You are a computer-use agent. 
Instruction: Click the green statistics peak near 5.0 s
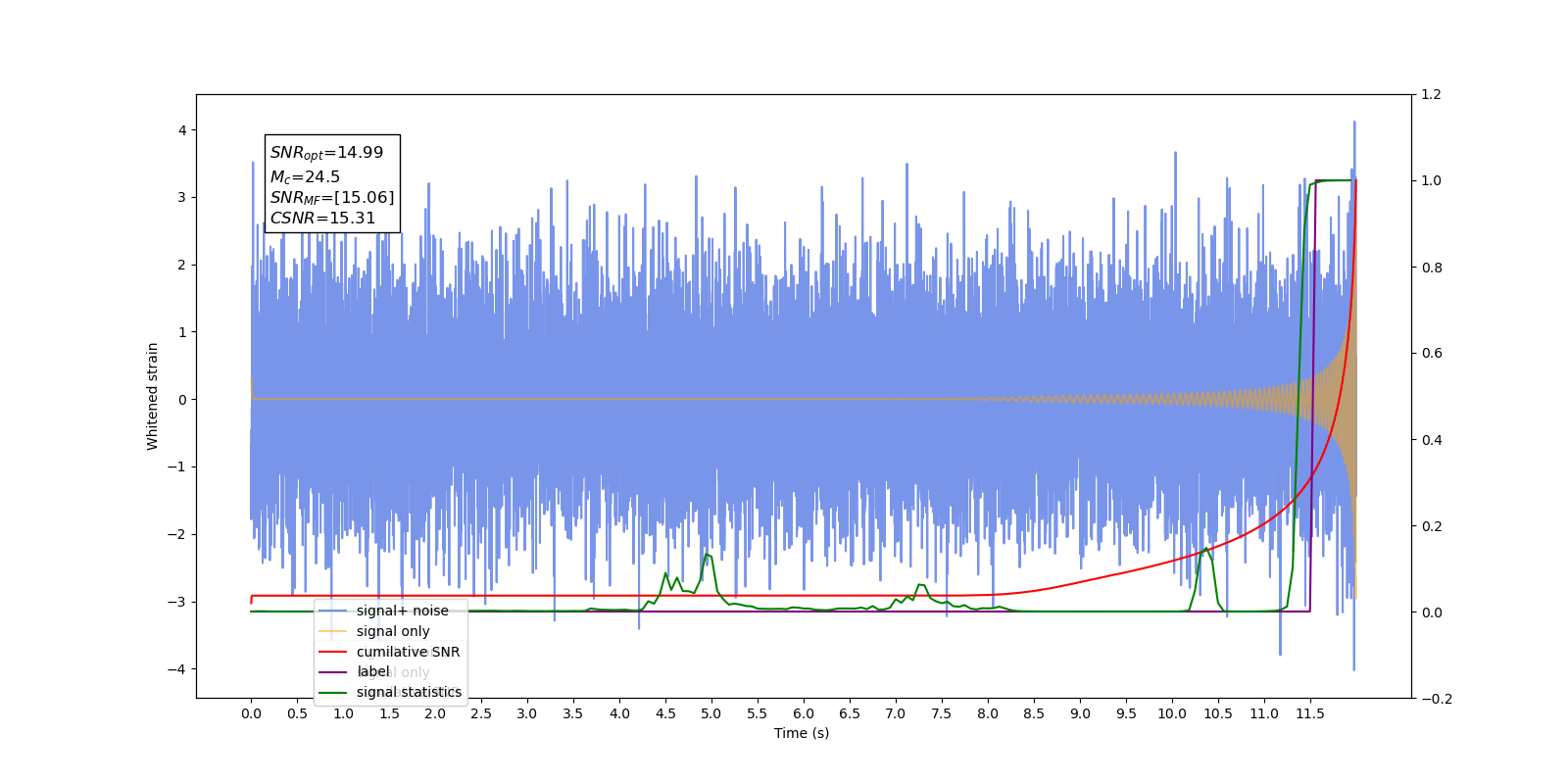707,556
